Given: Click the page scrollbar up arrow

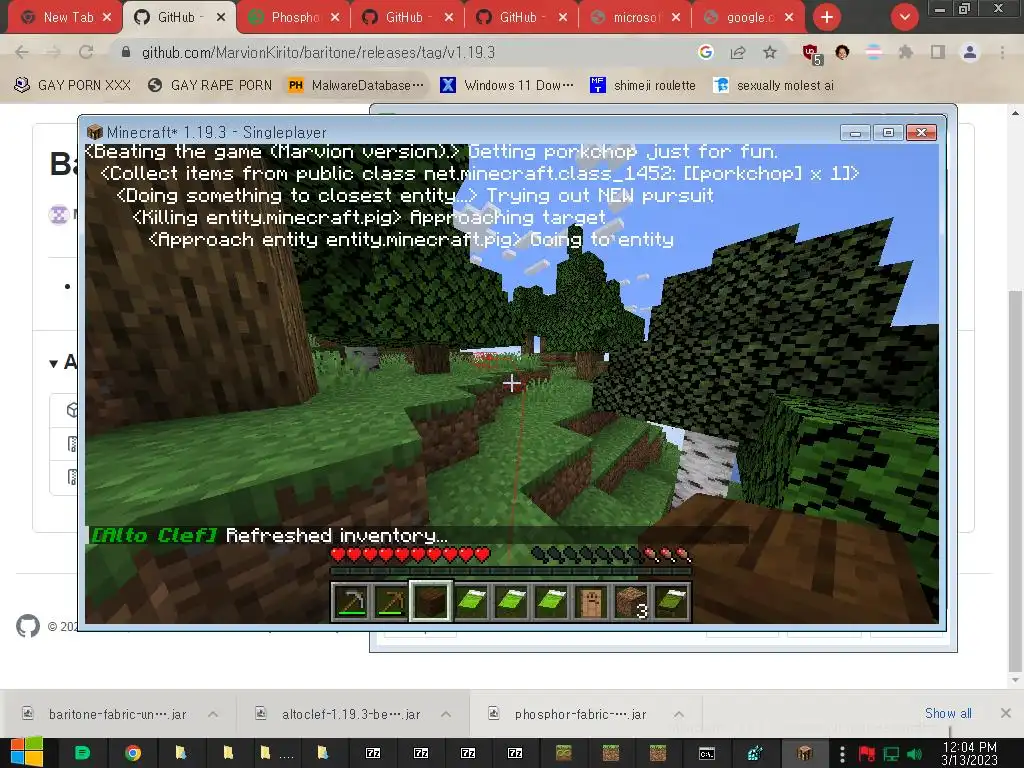Looking at the screenshot, I should (x=1015, y=112).
